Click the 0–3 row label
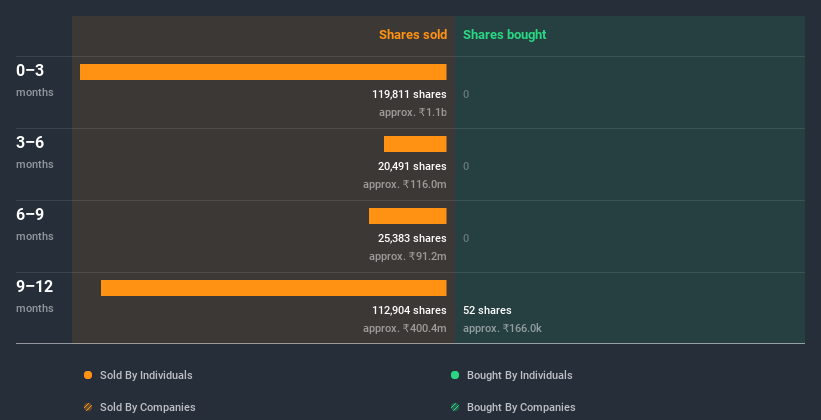 (x=30, y=70)
